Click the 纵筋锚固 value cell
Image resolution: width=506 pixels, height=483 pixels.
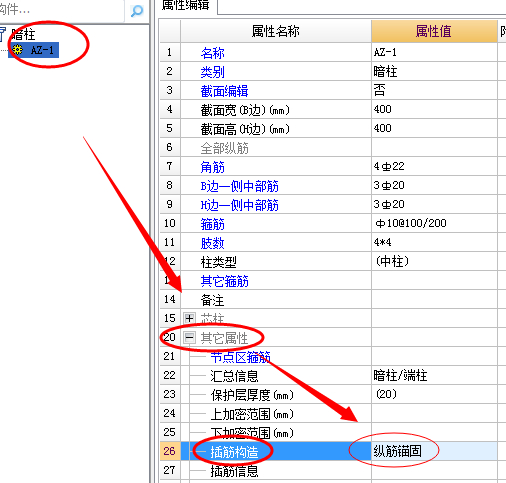434,451
